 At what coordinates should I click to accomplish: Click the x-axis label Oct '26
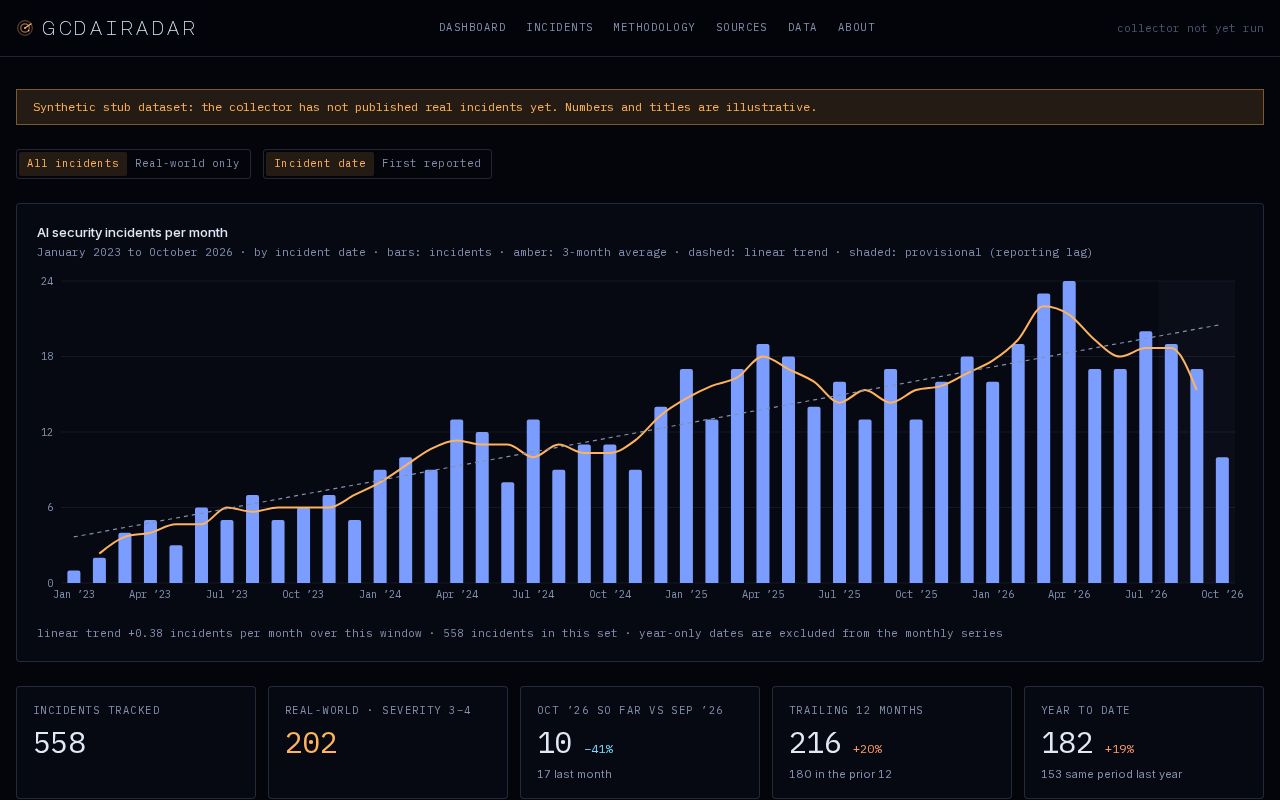1222,595
